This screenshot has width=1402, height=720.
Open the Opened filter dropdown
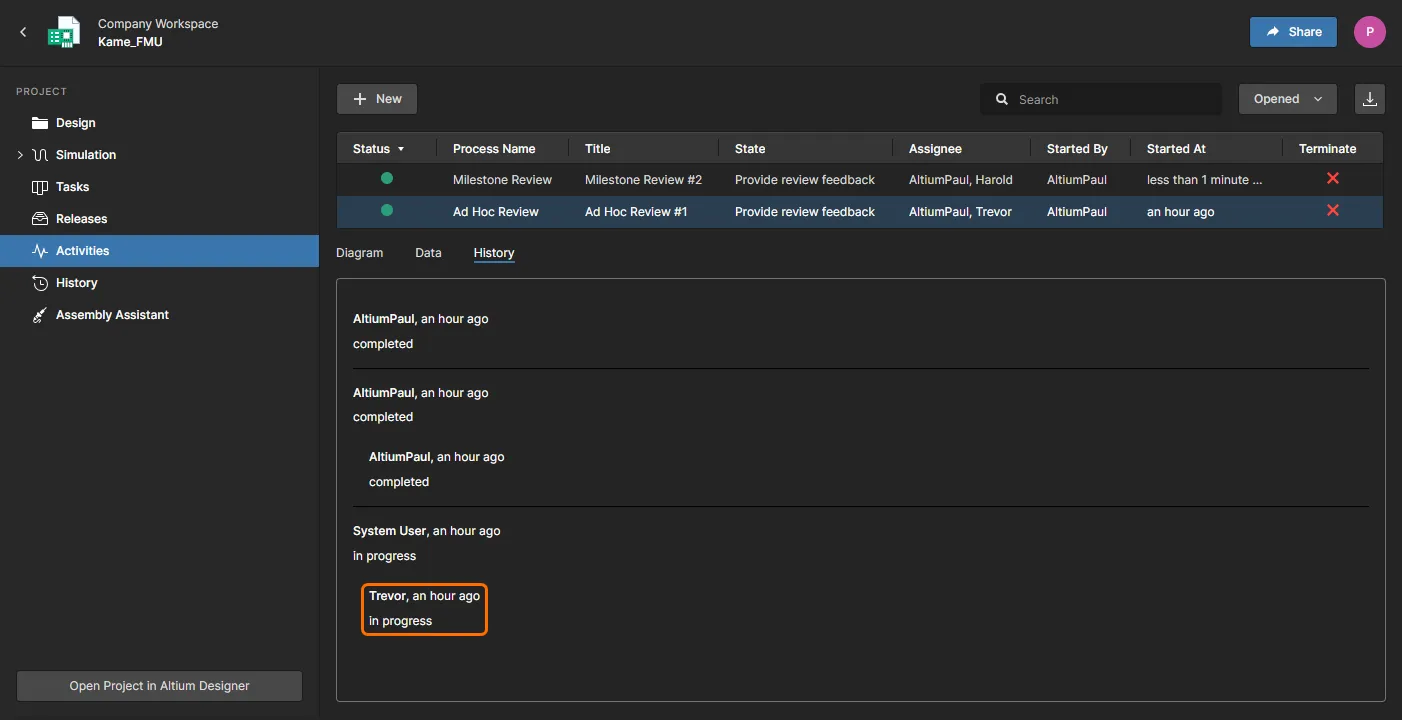1287,99
